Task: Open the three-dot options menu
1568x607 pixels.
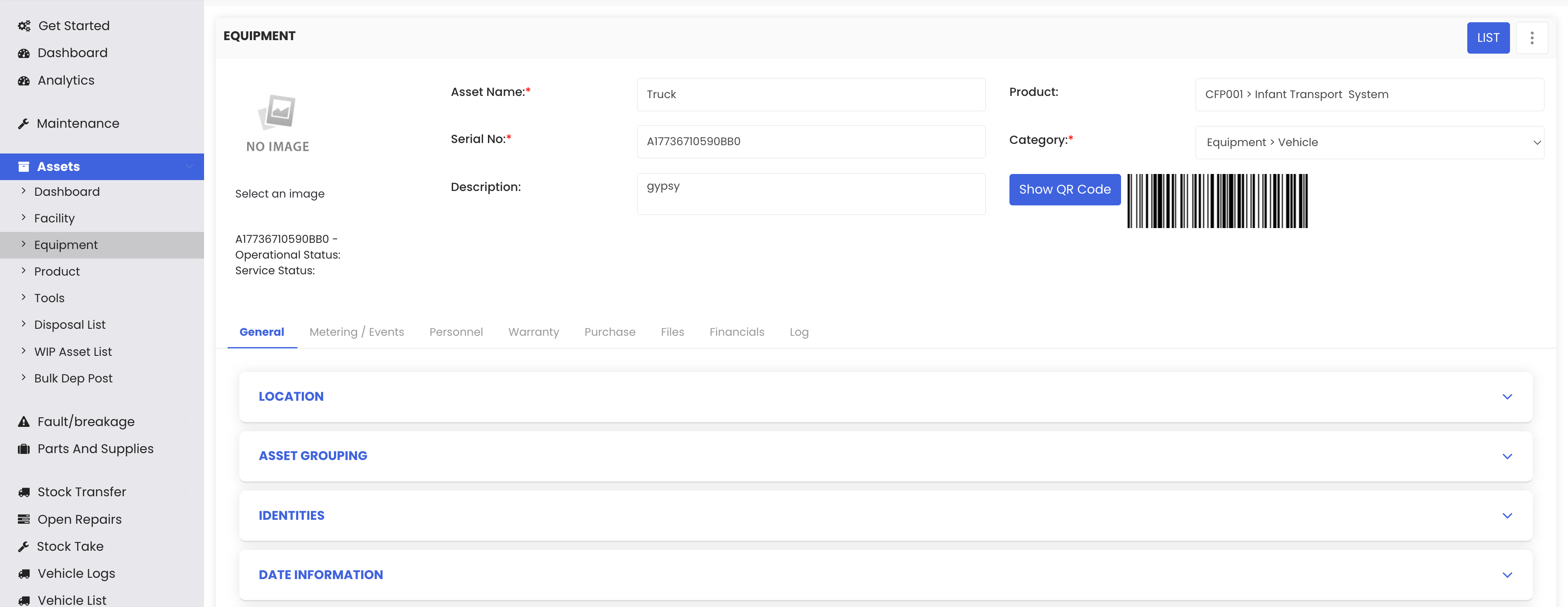Action: [1531, 38]
